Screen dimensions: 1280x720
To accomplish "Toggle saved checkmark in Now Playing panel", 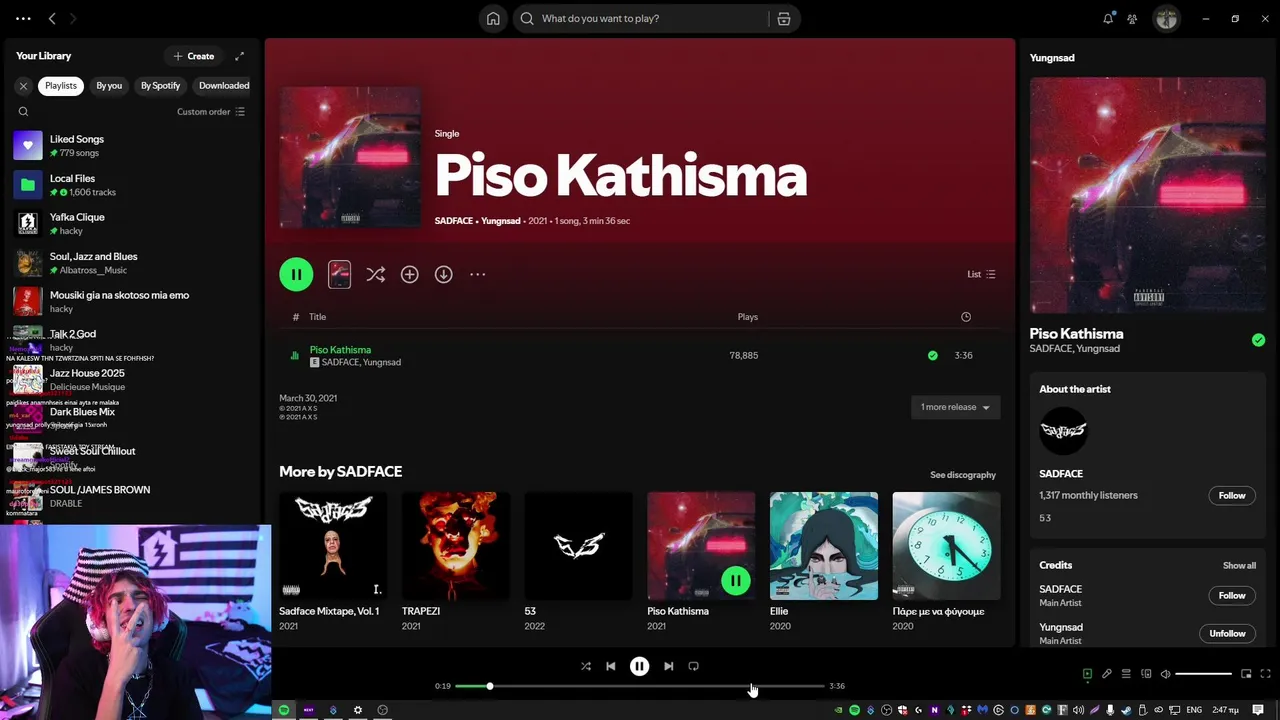I will (x=1258, y=340).
